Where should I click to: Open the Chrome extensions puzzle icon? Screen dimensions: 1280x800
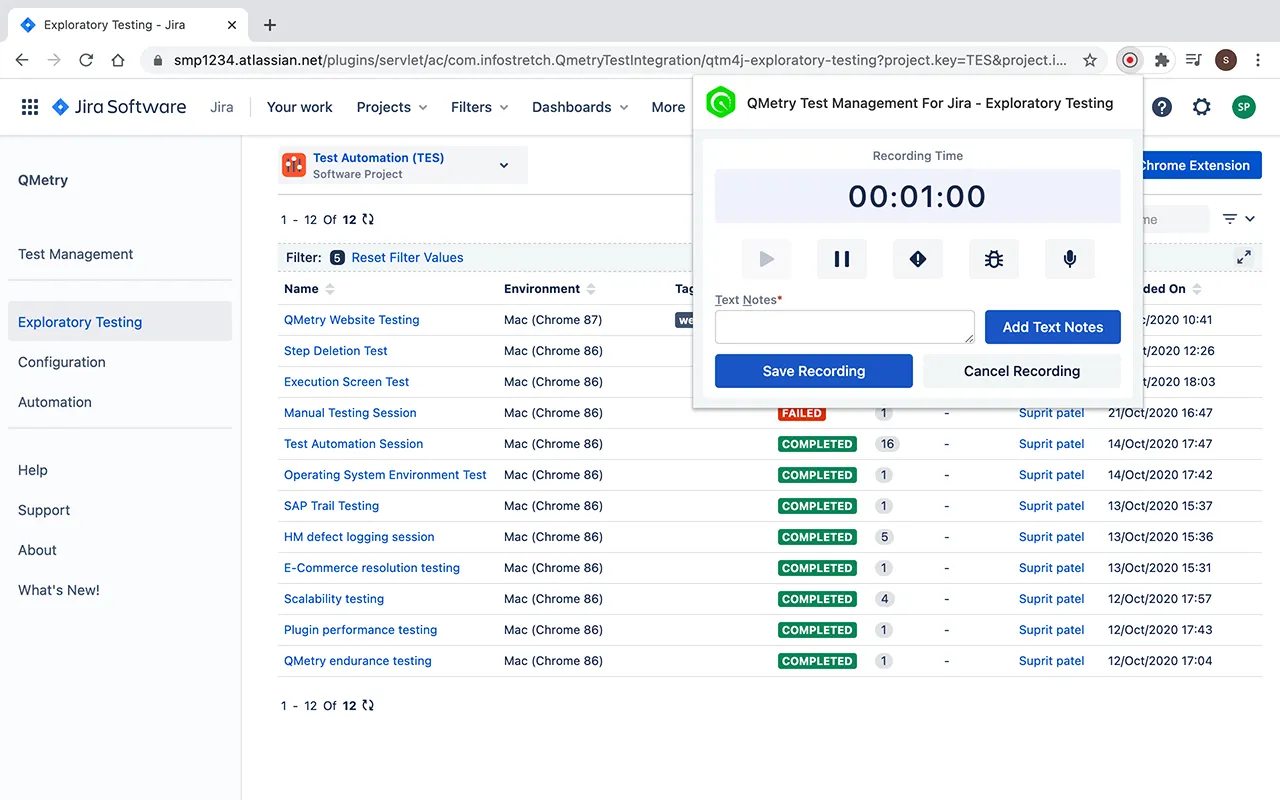(x=1162, y=60)
